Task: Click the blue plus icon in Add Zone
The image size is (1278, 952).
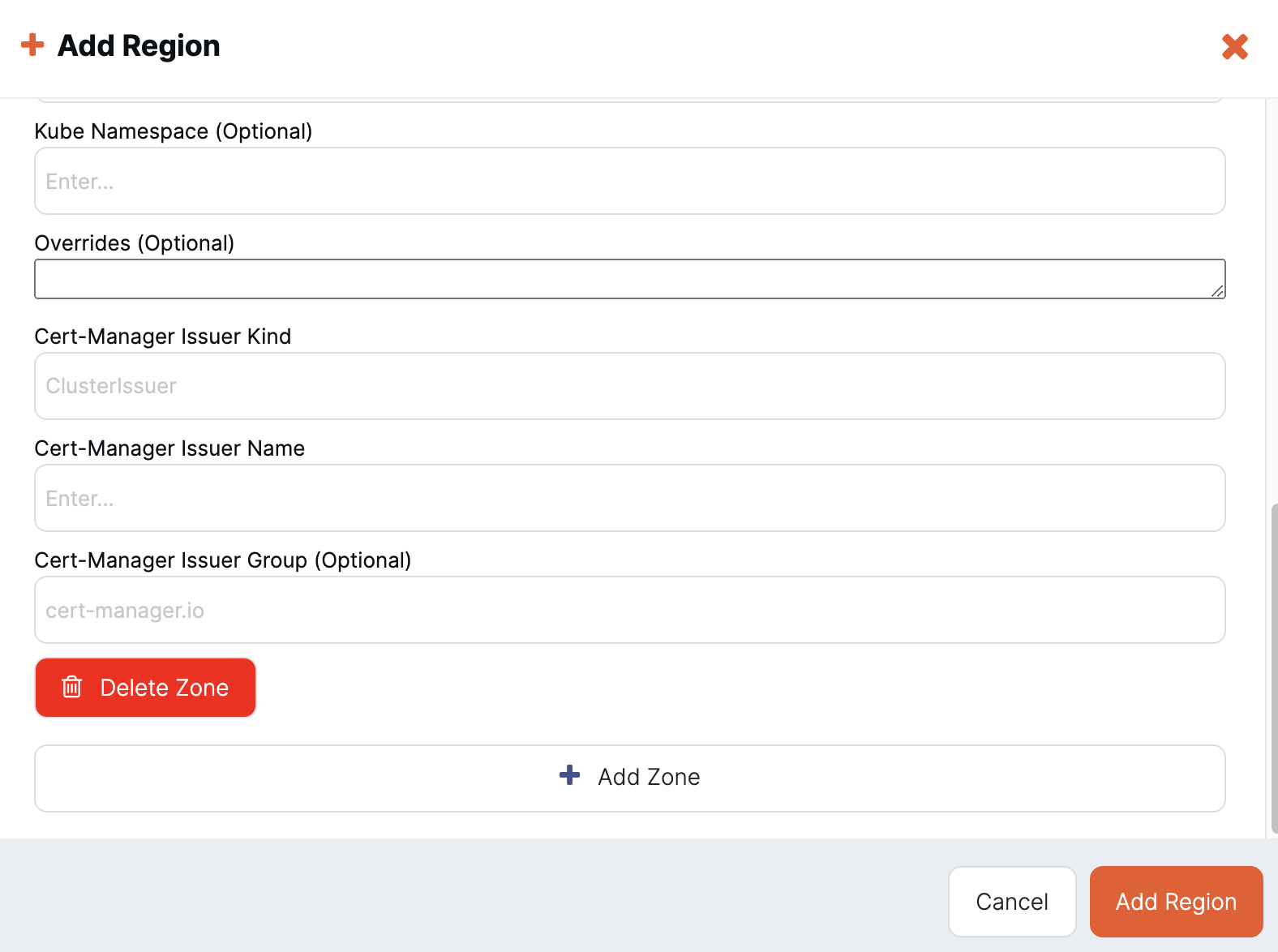Action: tap(570, 775)
